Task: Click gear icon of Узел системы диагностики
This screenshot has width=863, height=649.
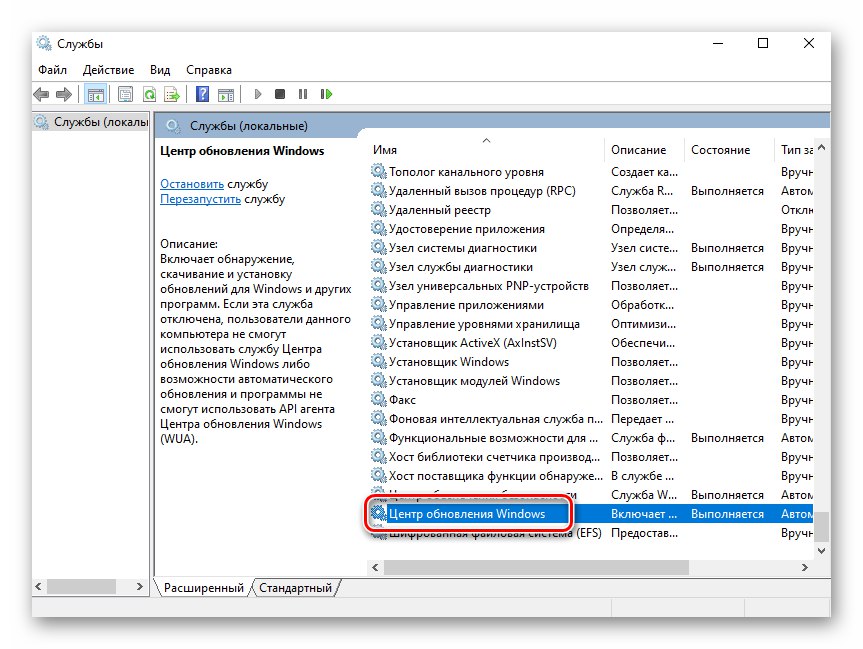Action: click(378, 247)
